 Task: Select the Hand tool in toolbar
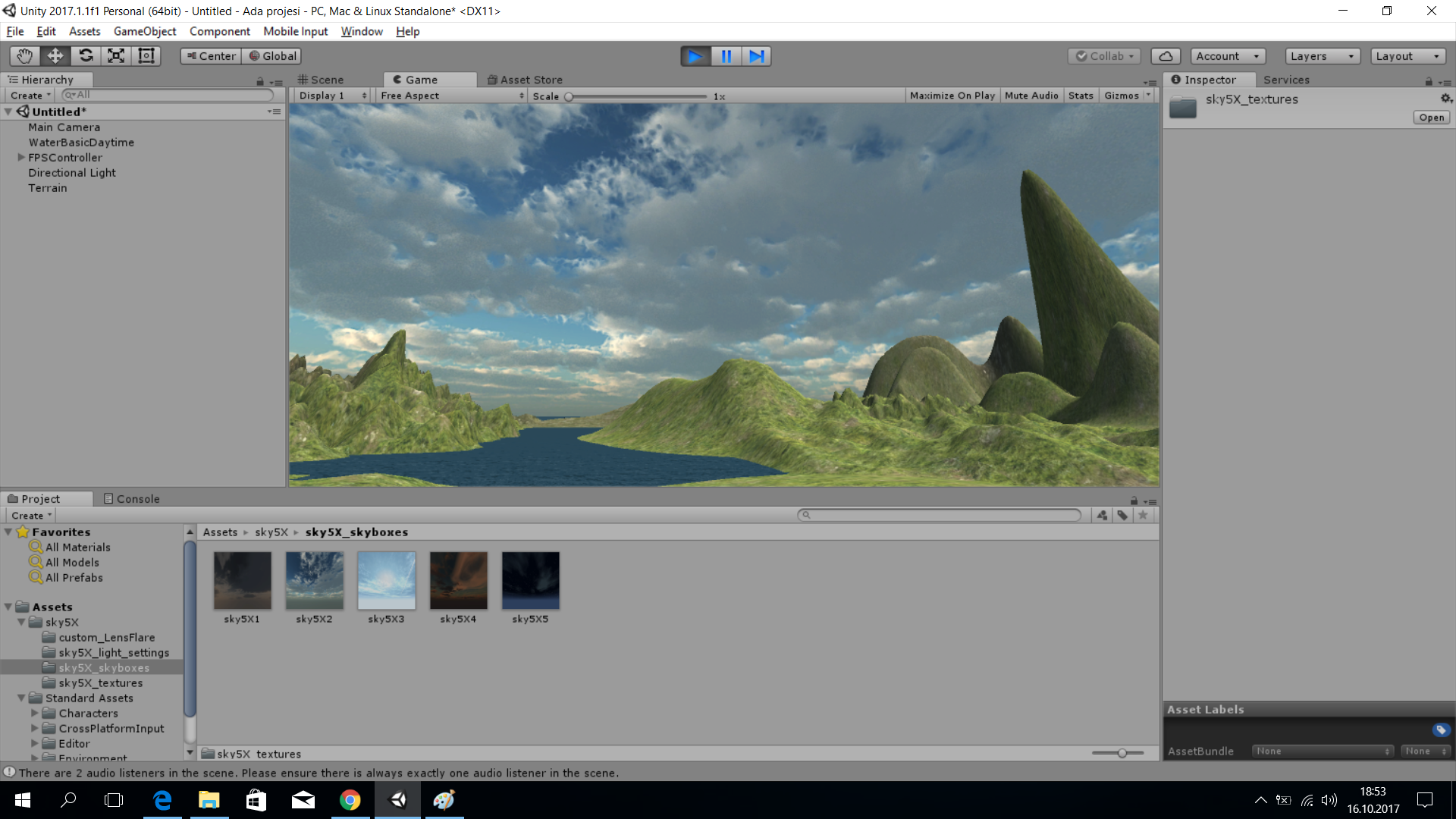coord(24,56)
